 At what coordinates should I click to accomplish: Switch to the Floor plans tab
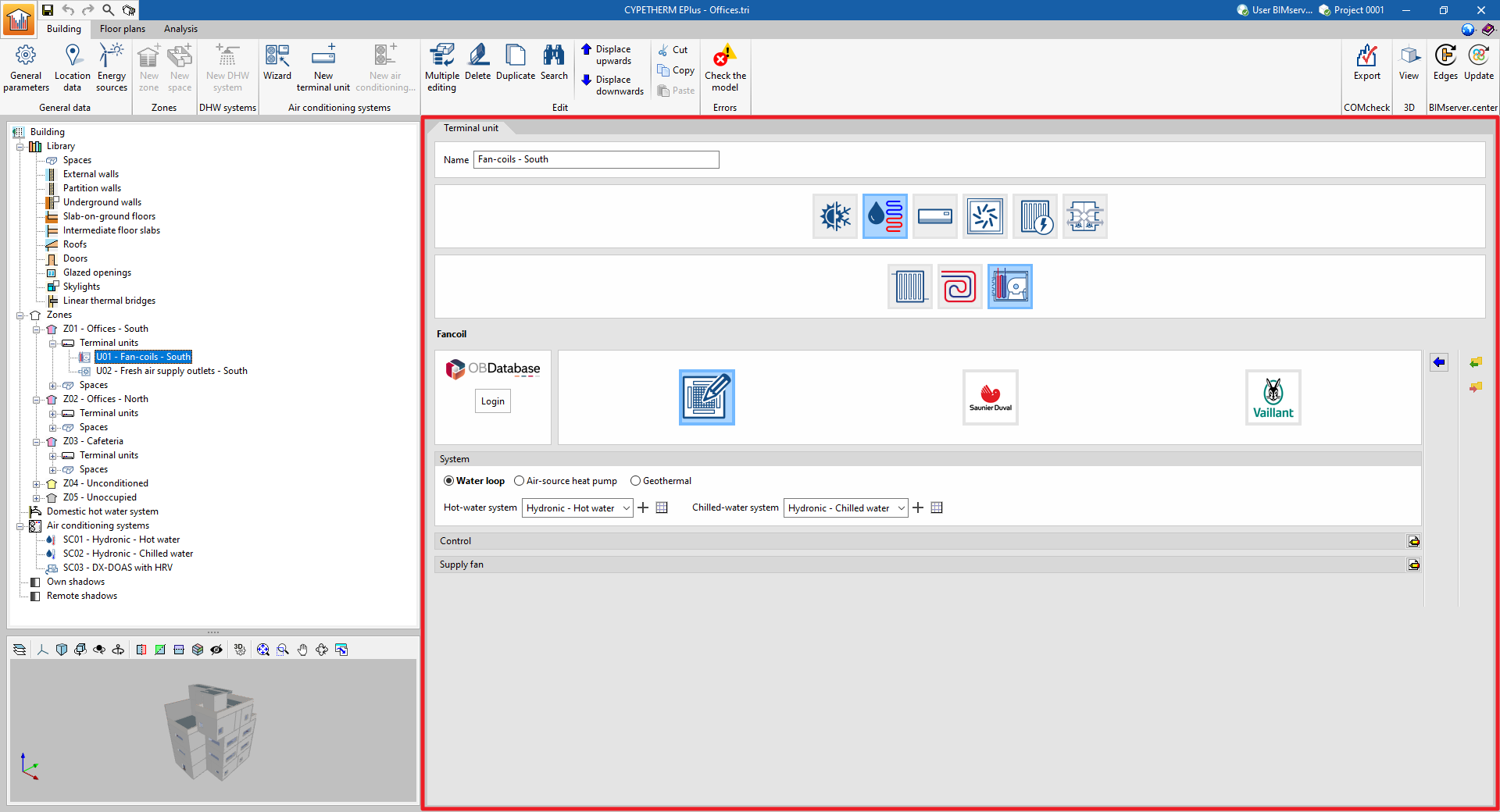pyautogui.click(x=123, y=29)
